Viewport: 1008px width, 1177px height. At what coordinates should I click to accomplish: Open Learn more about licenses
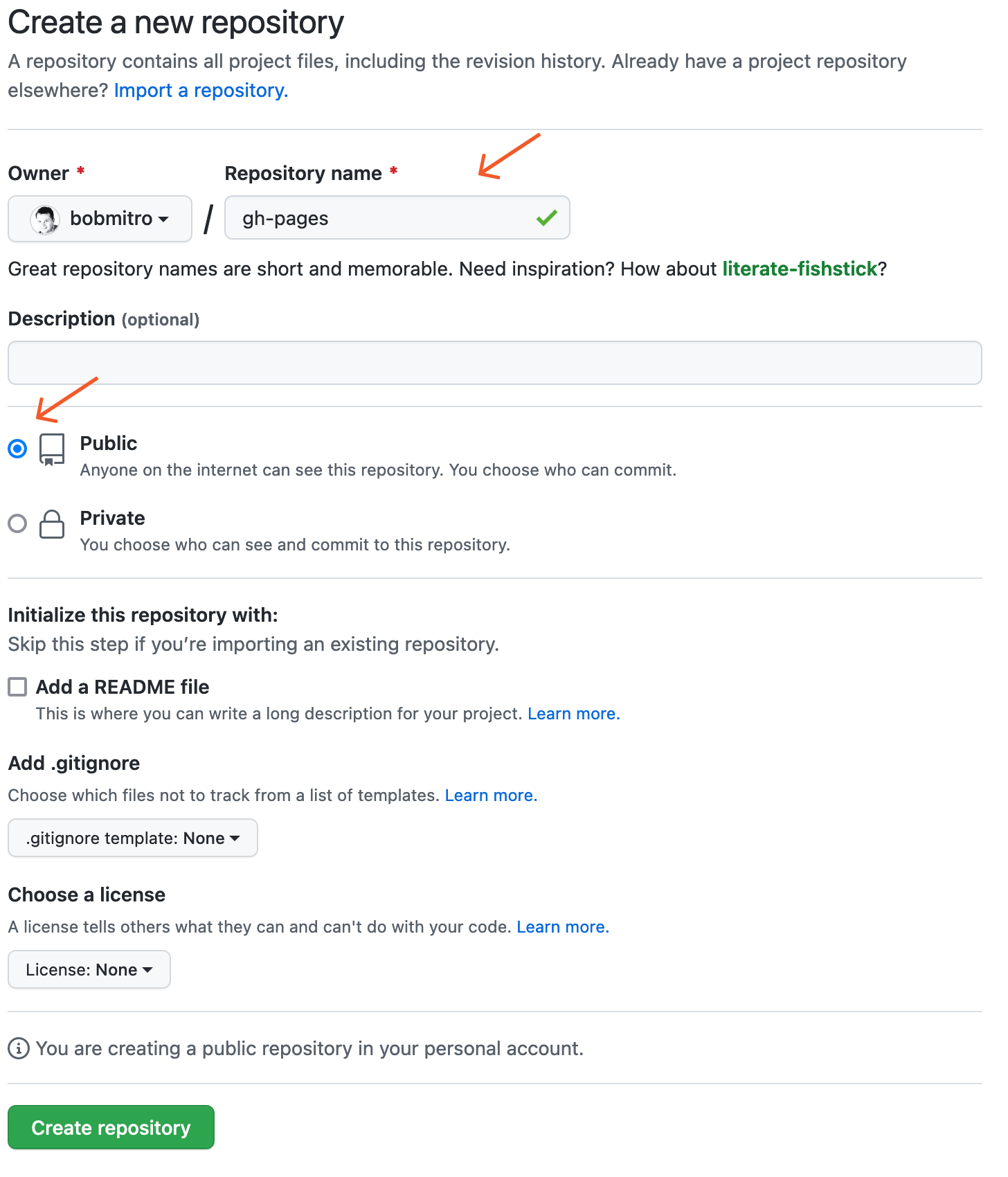click(x=562, y=926)
